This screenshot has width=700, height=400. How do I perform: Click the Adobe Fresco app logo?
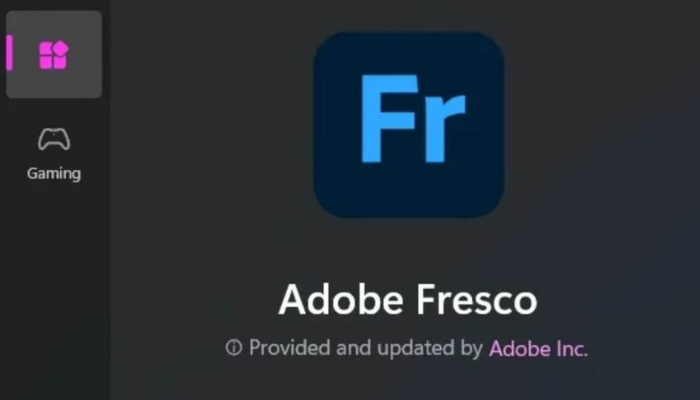[409, 125]
